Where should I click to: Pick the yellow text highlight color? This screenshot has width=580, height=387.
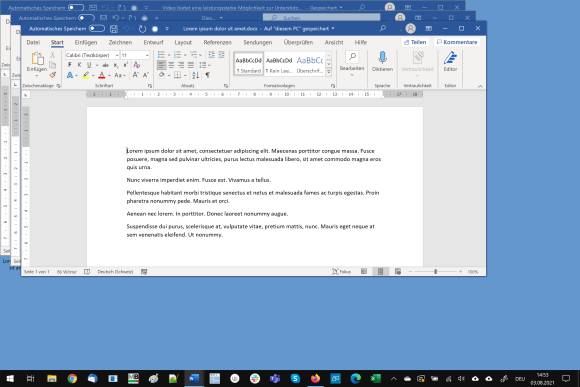(86, 75)
